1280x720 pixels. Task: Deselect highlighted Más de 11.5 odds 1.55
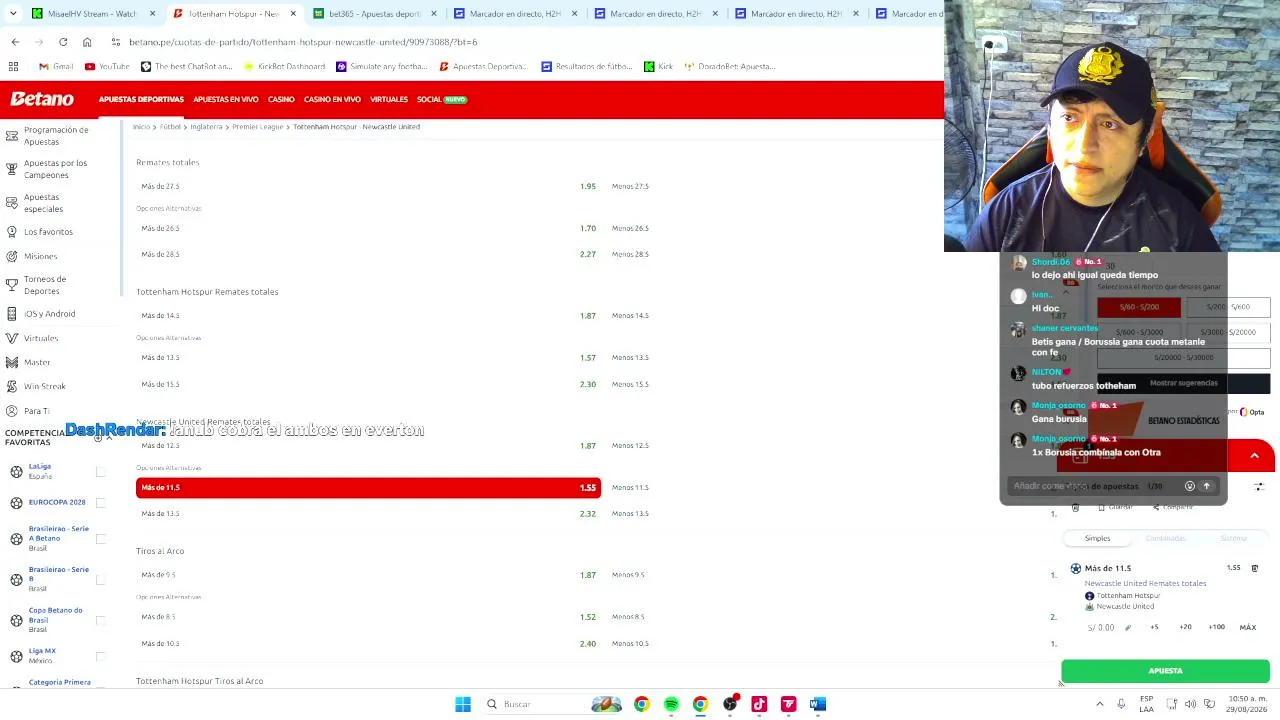coord(368,487)
